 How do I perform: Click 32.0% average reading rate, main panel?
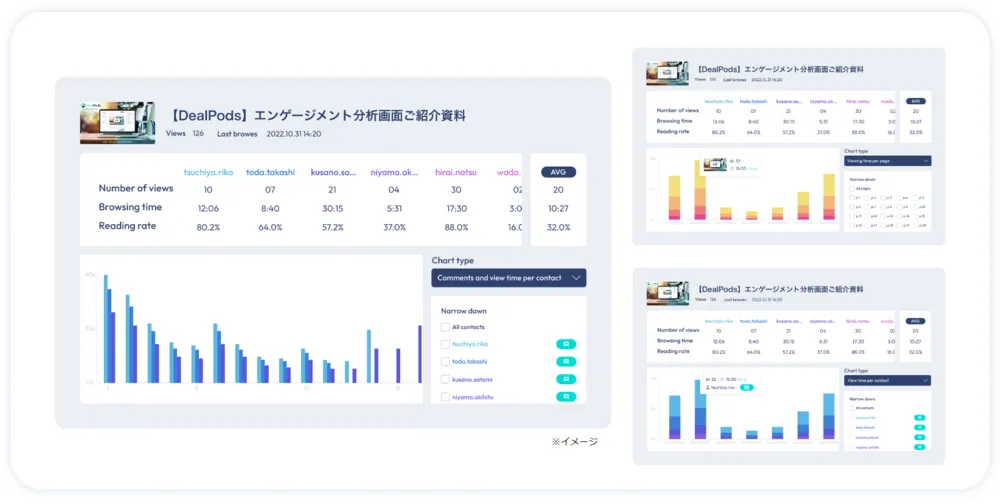click(558, 227)
